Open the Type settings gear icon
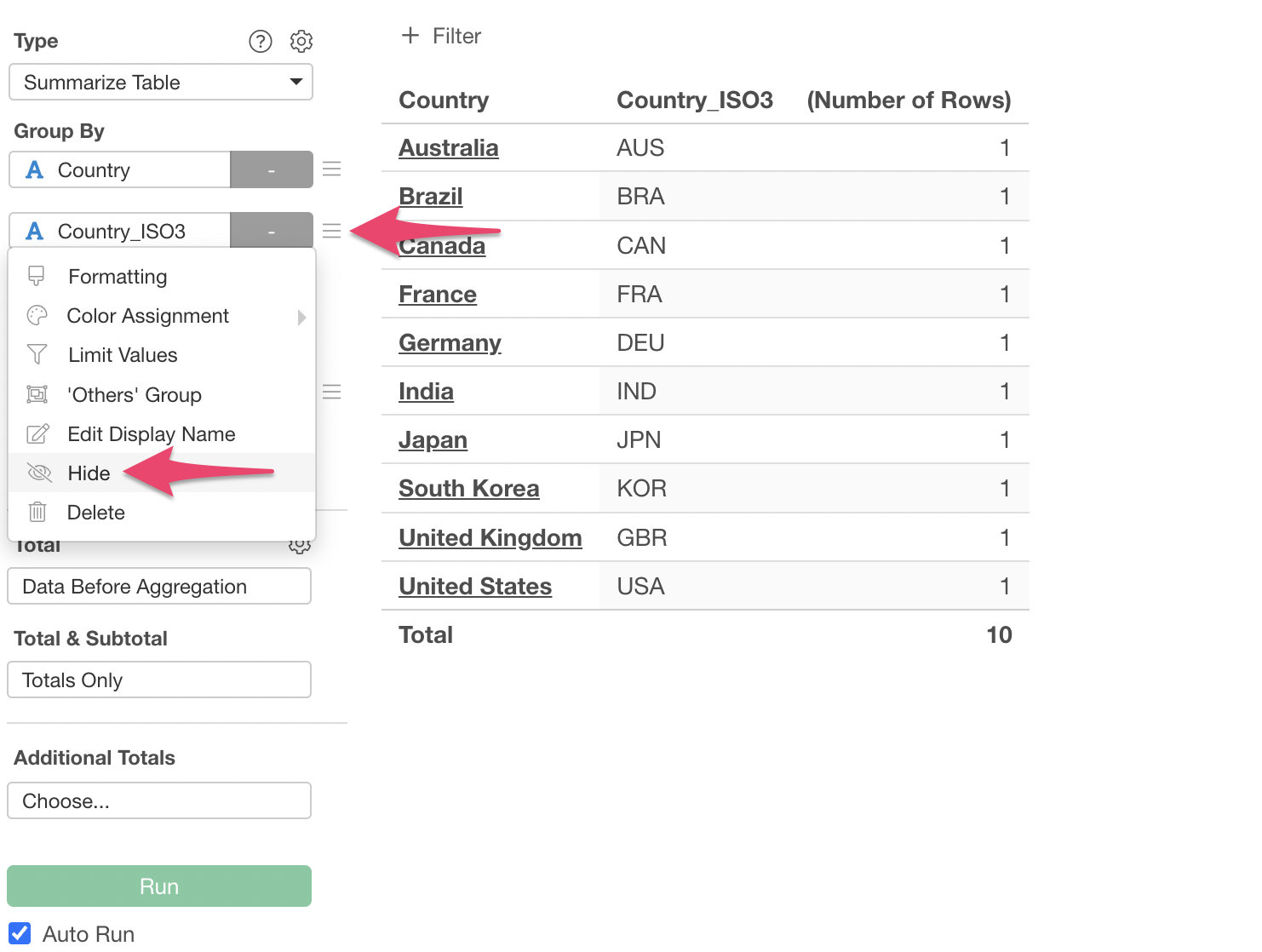The image size is (1262, 952). pyautogui.click(x=301, y=41)
